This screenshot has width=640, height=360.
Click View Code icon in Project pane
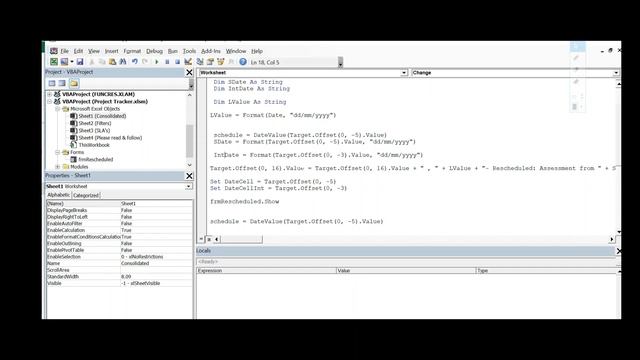[52, 83]
